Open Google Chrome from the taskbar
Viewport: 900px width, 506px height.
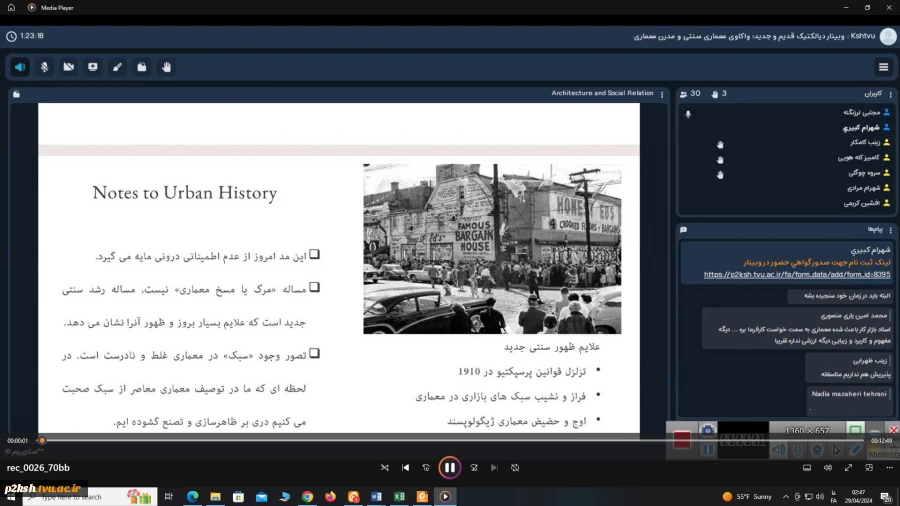pyautogui.click(x=308, y=497)
